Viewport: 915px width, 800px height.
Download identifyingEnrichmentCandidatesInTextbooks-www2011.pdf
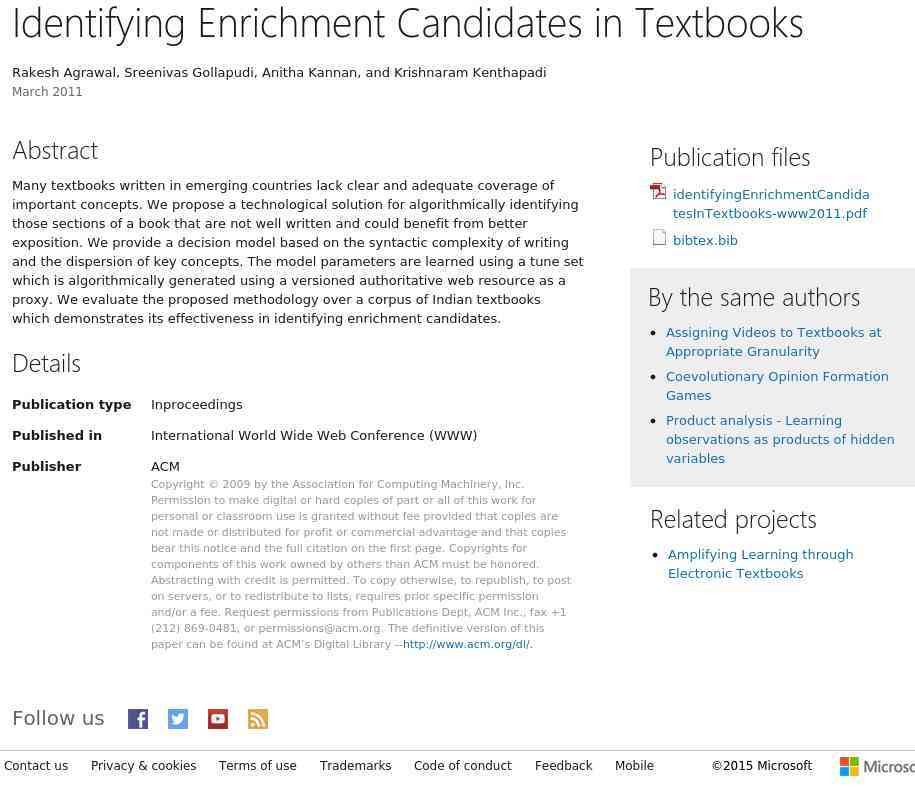(x=771, y=204)
